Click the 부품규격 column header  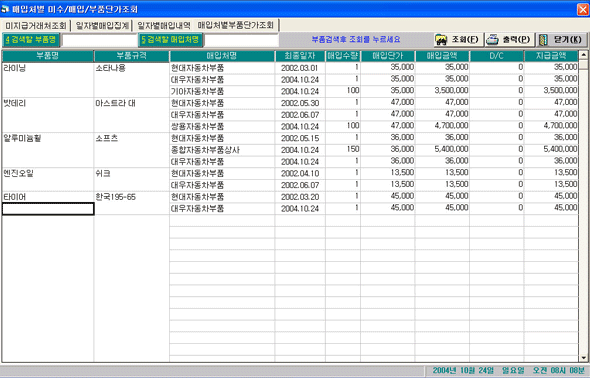pos(132,56)
